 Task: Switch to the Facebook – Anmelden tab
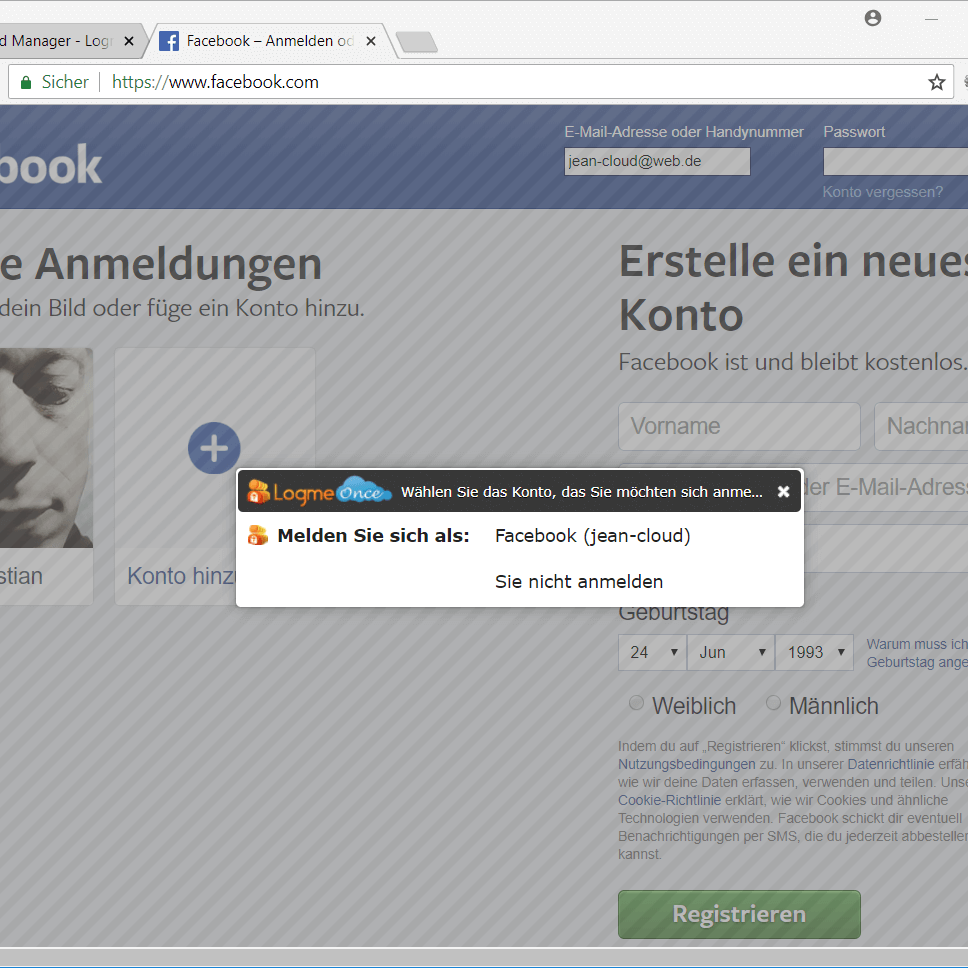click(270, 41)
